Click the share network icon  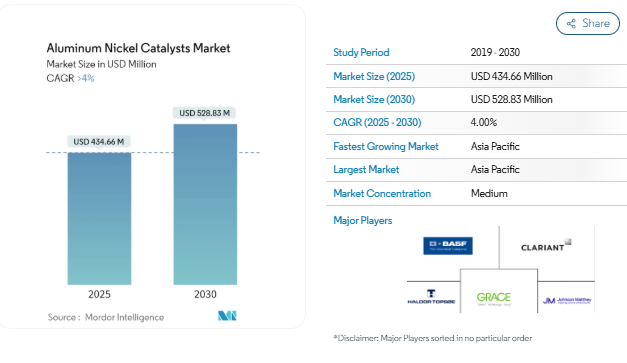[x=571, y=24]
